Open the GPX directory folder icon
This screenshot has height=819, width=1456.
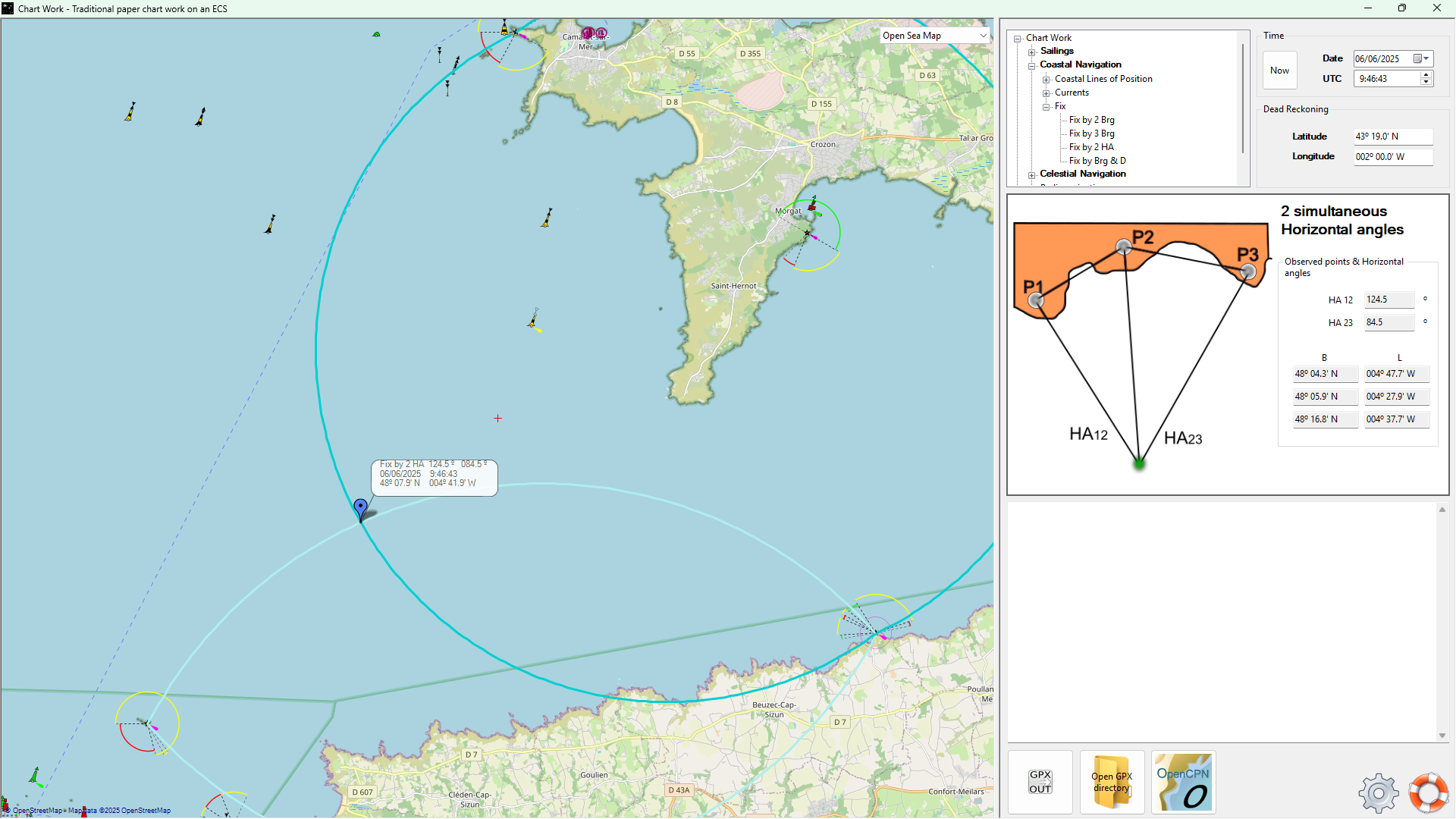point(1112,782)
